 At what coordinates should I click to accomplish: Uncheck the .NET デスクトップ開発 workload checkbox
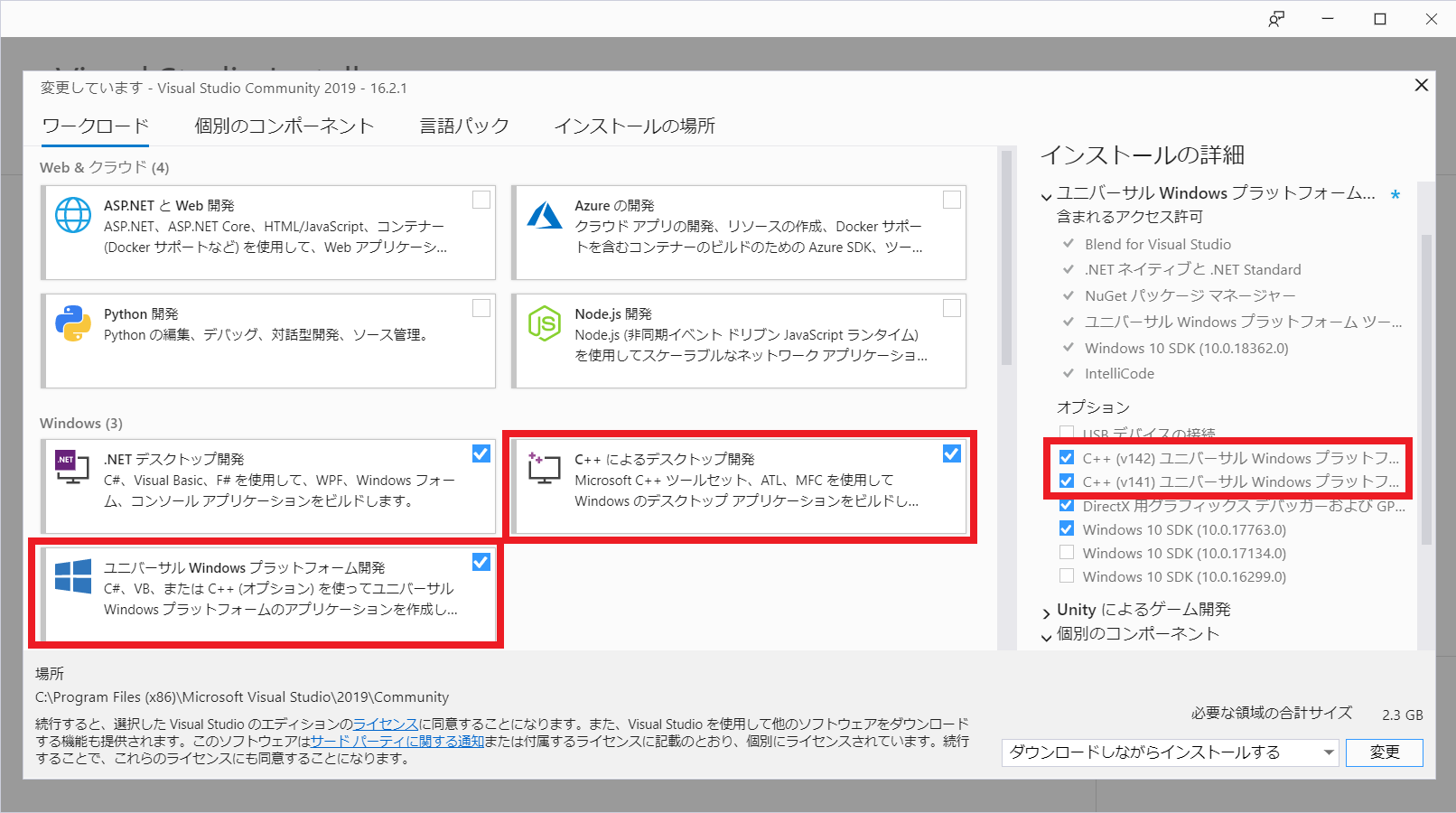[x=480, y=454]
